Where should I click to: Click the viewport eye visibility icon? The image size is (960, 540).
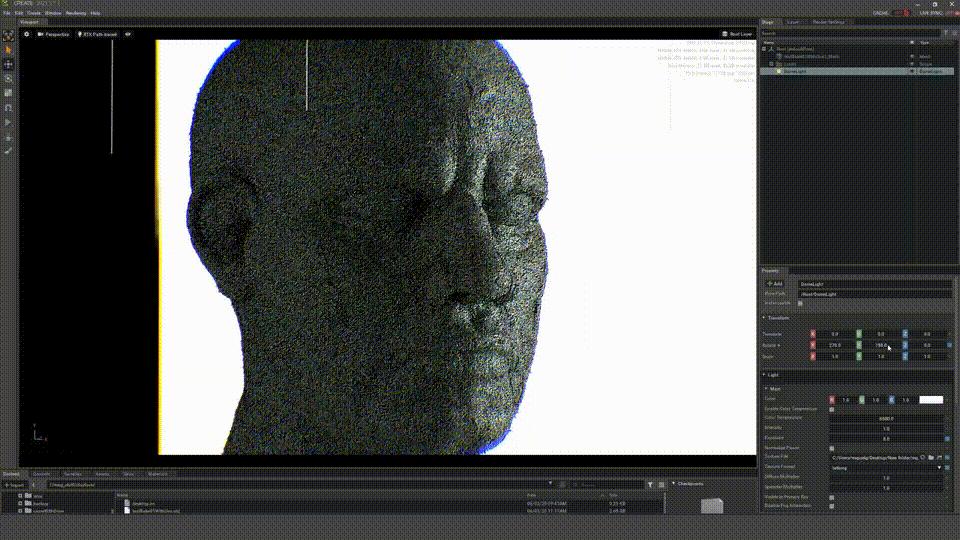coord(128,34)
